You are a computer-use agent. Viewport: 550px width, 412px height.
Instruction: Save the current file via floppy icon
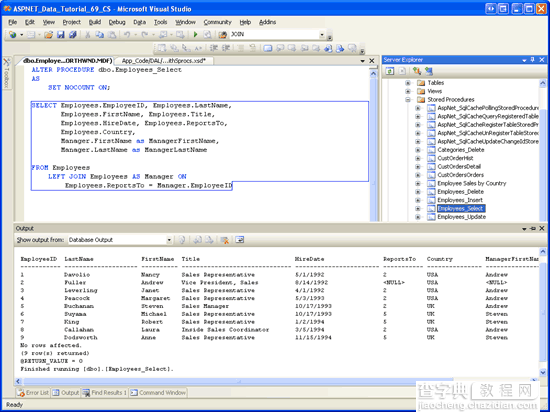coord(61,35)
